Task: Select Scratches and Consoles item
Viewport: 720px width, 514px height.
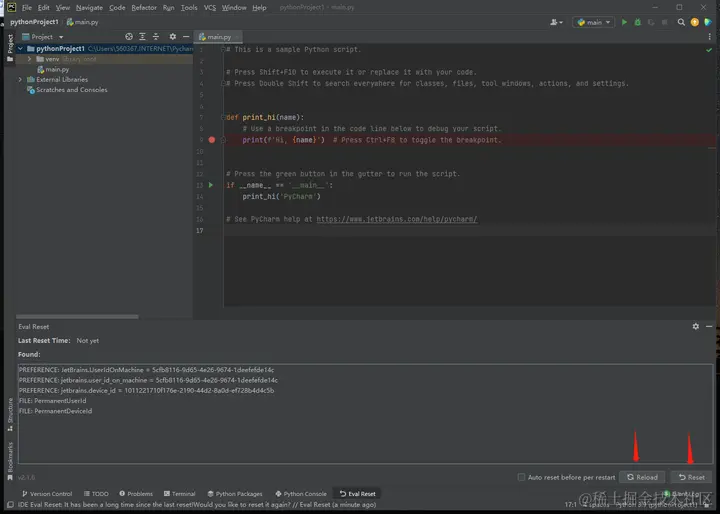Action: coord(68,90)
